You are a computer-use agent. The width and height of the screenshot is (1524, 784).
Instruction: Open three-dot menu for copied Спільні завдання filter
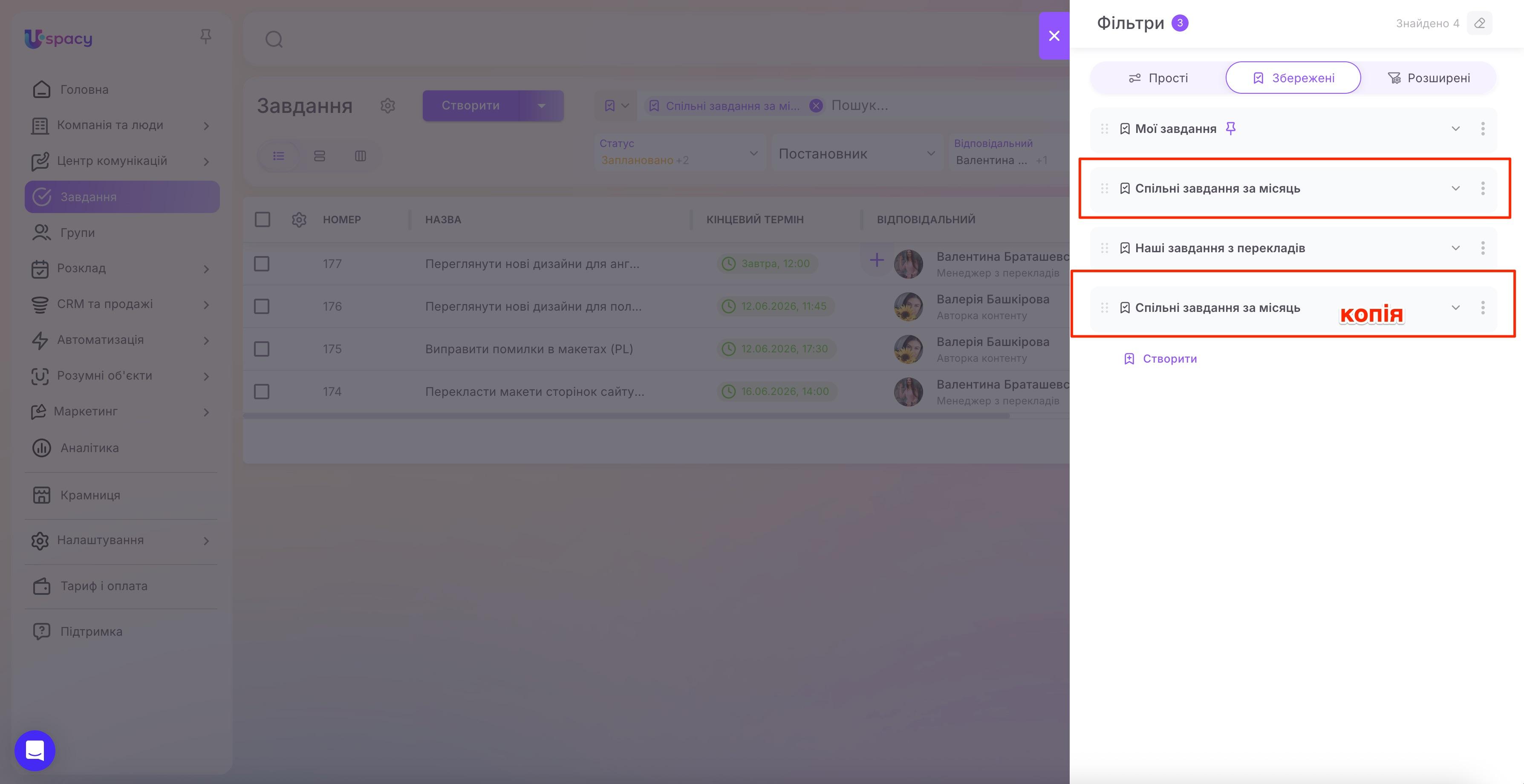pyautogui.click(x=1483, y=308)
